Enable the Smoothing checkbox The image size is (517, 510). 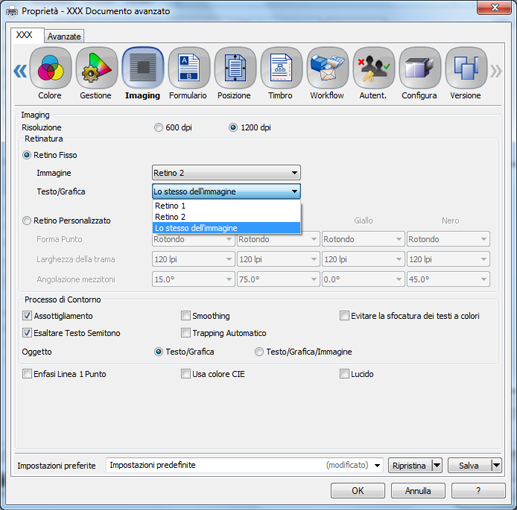pos(186,316)
